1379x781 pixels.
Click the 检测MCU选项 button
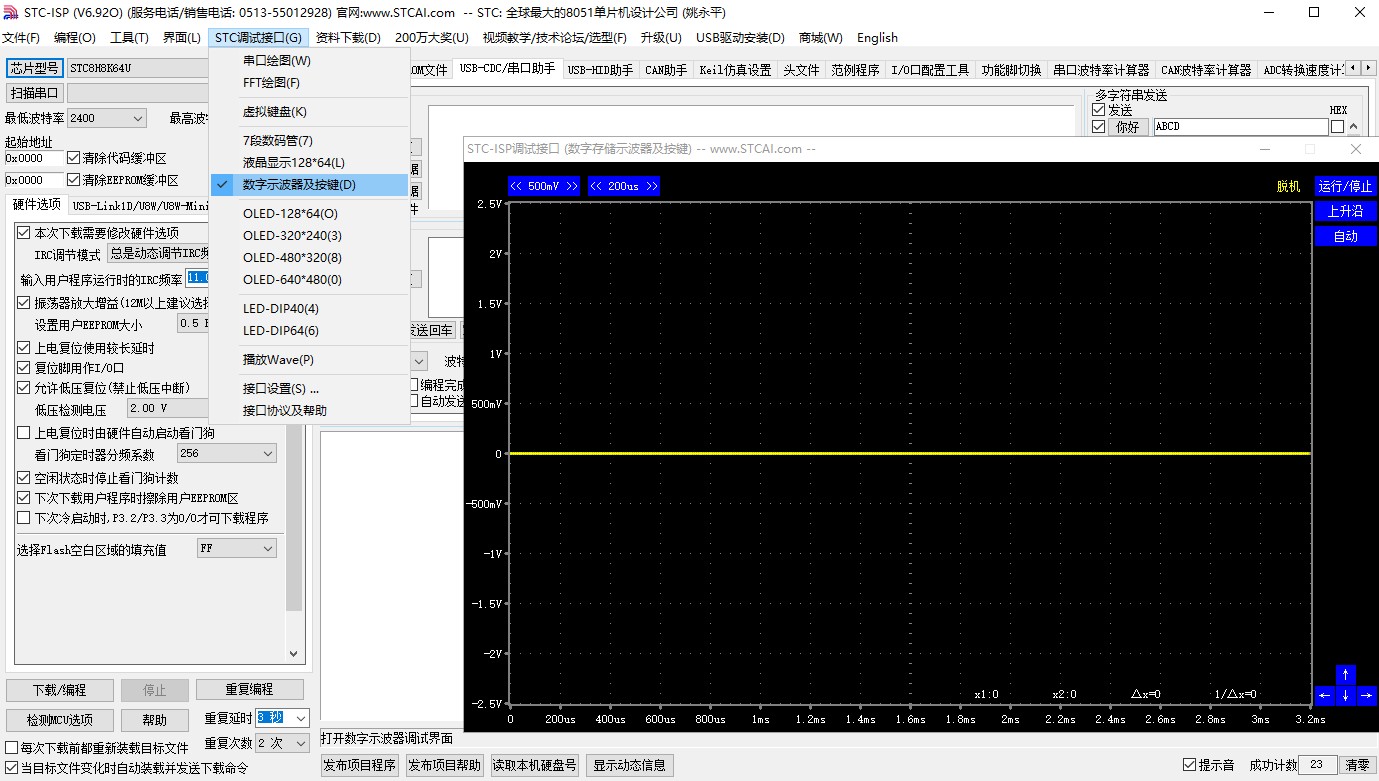[59, 720]
